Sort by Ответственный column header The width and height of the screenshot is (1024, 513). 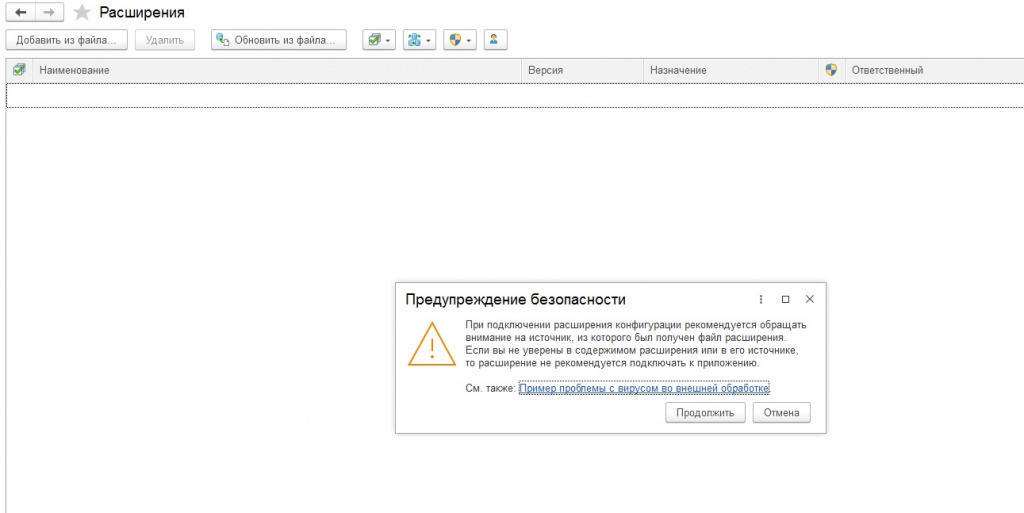pos(933,70)
